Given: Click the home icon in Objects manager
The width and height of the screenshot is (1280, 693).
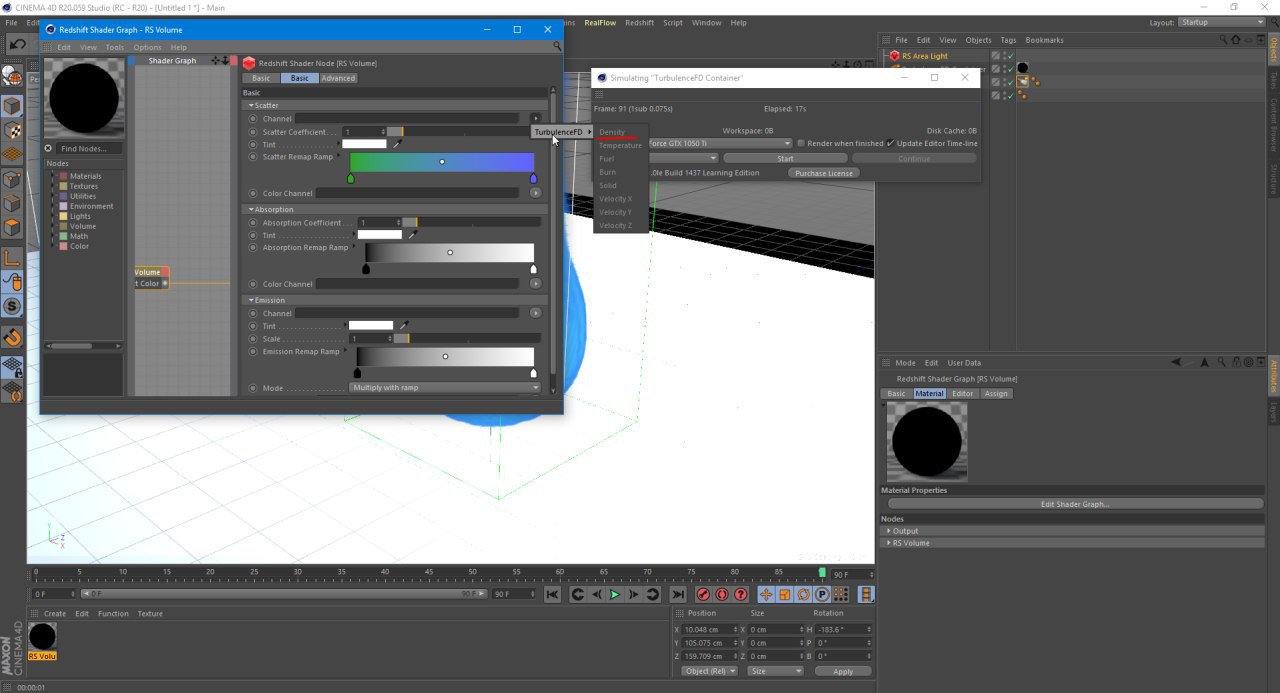Looking at the screenshot, I should coord(1236,40).
